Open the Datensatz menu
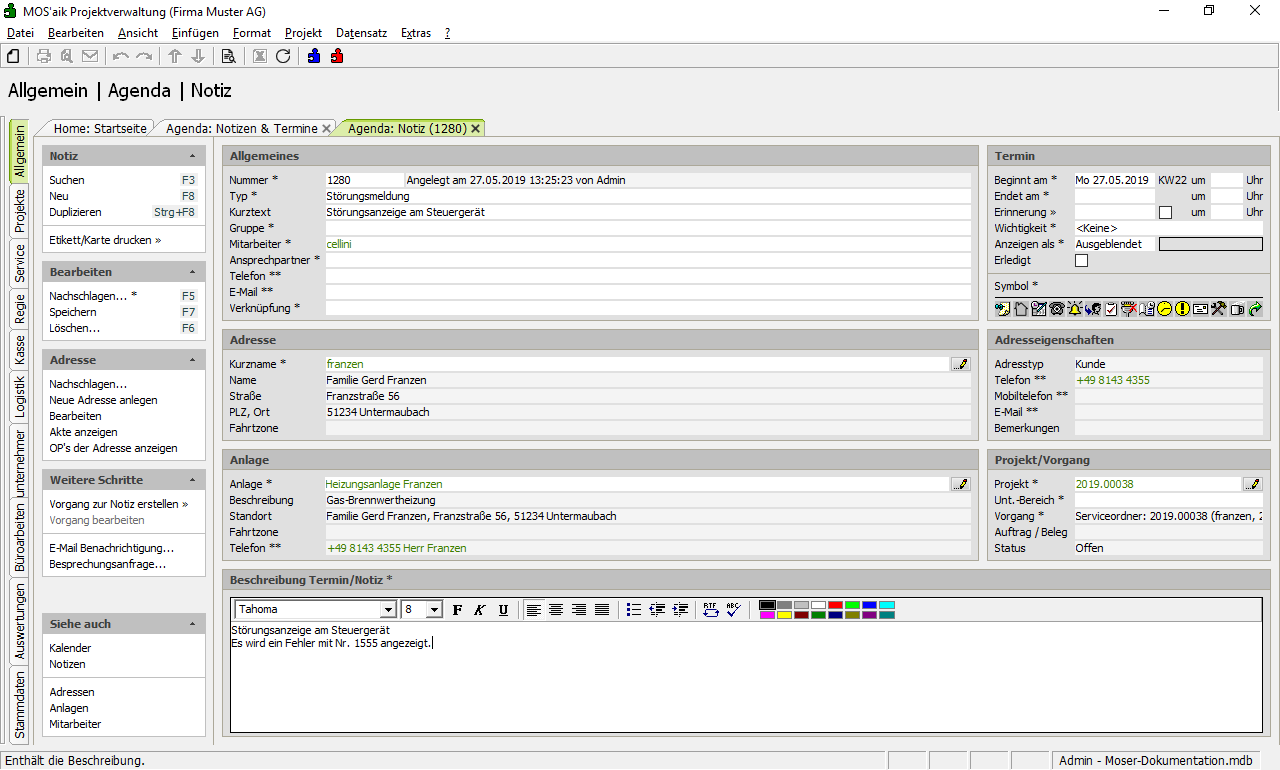 click(x=361, y=33)
